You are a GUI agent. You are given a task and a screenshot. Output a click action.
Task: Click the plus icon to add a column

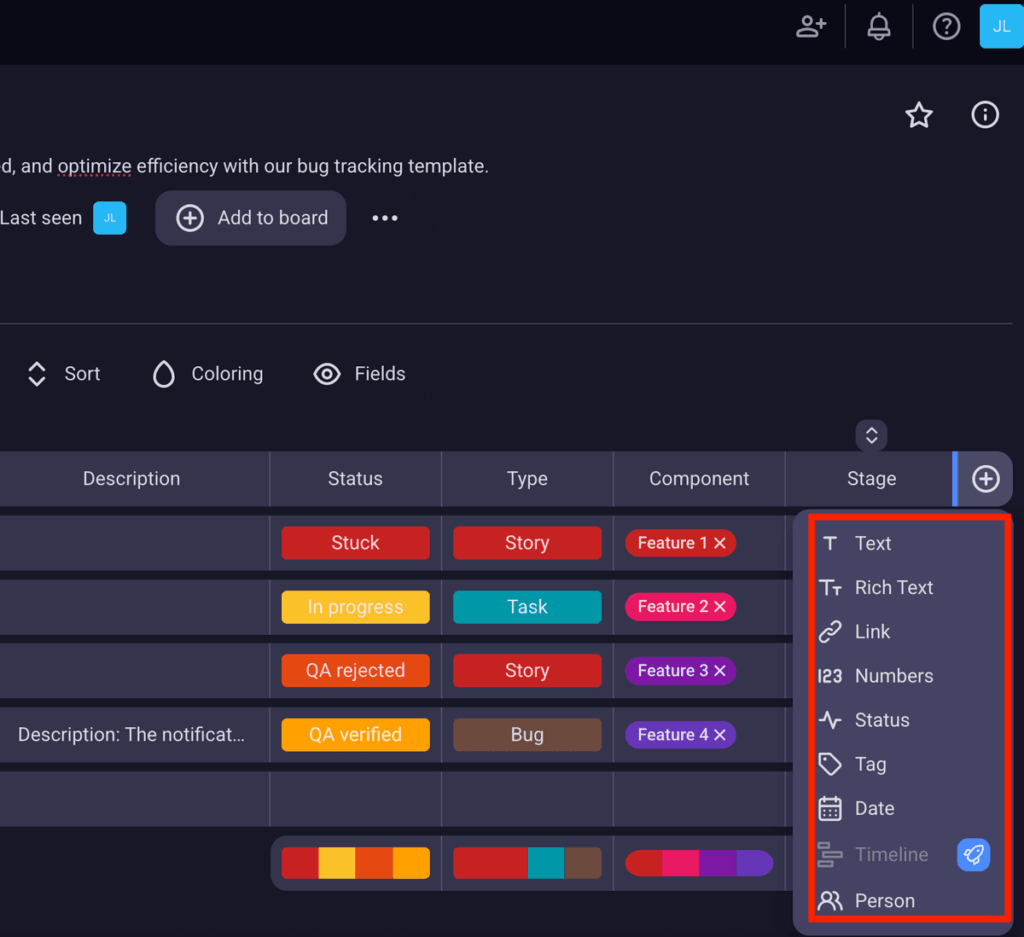pos(984,478)
